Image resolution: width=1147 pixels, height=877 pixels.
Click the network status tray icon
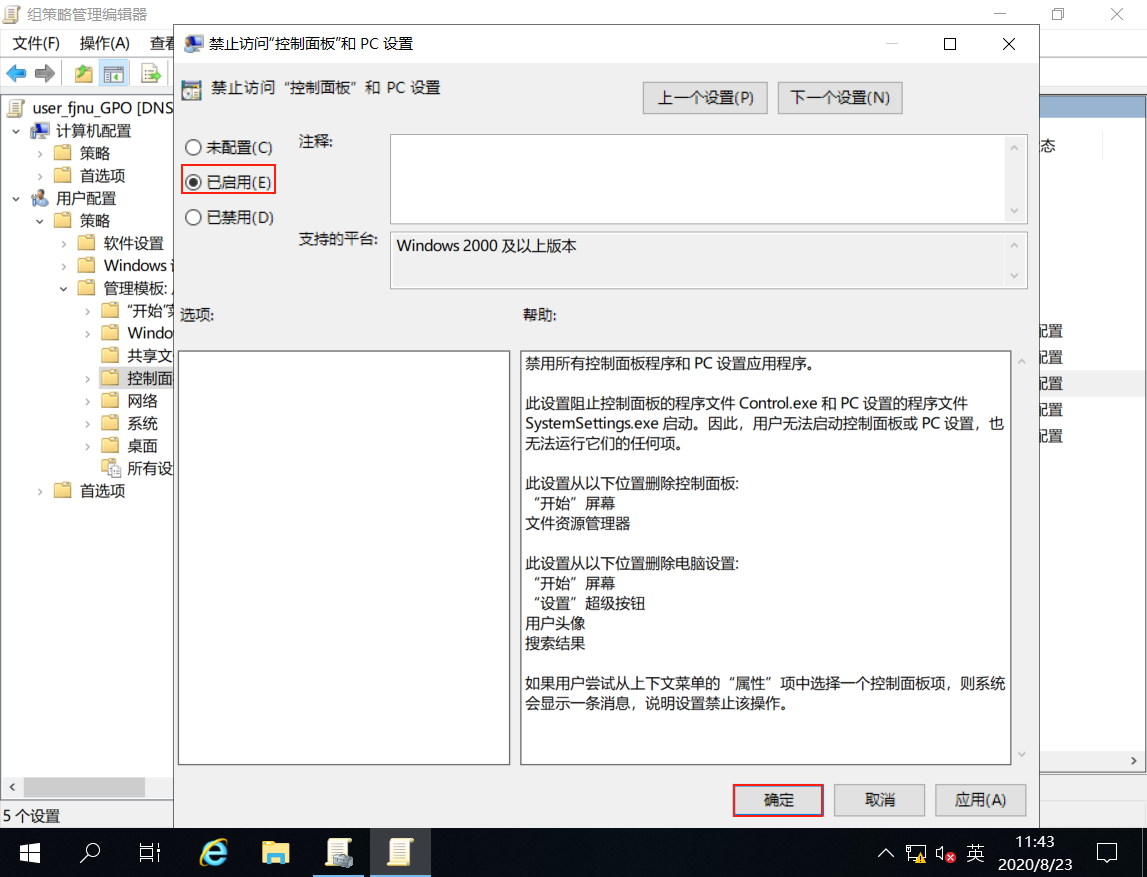coord(915,853)
